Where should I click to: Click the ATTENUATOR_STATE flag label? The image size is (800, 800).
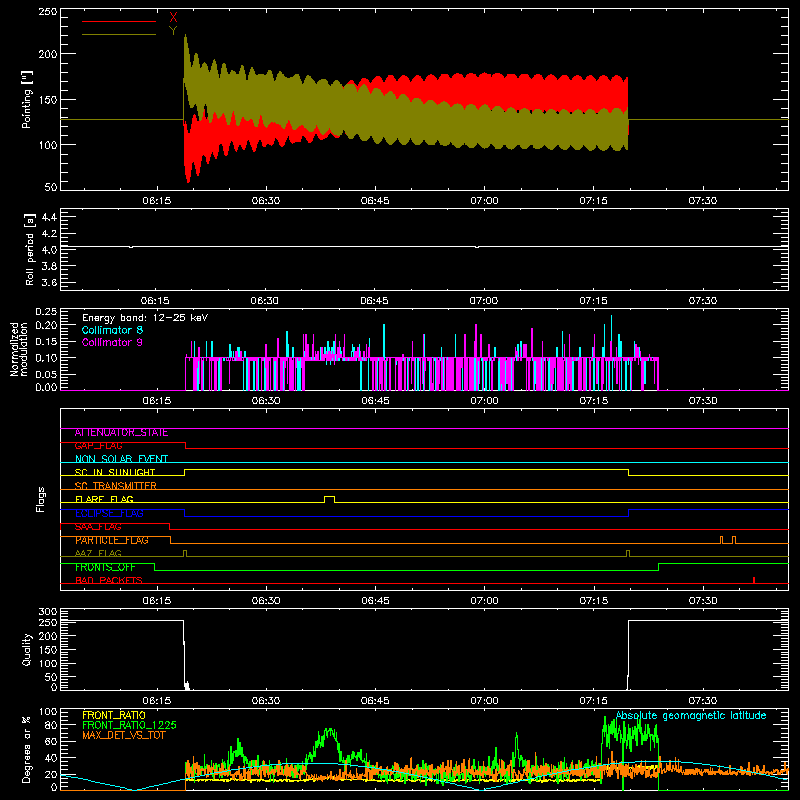(x=121, y=433)
